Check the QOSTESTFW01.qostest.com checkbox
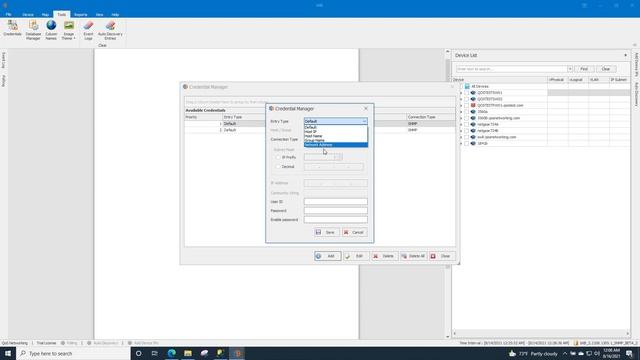This screenshot has width=640, height=360. 467,105
